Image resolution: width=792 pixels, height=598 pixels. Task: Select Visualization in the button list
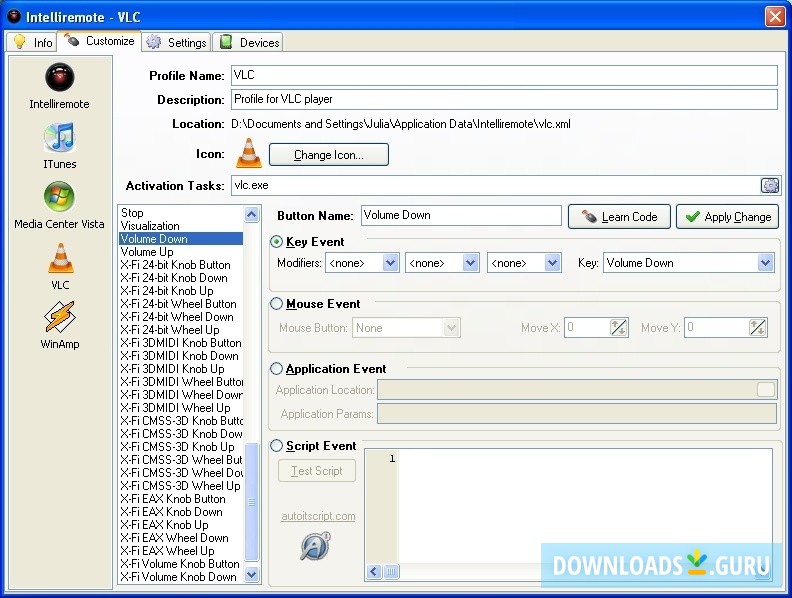(x=181, y=226)
